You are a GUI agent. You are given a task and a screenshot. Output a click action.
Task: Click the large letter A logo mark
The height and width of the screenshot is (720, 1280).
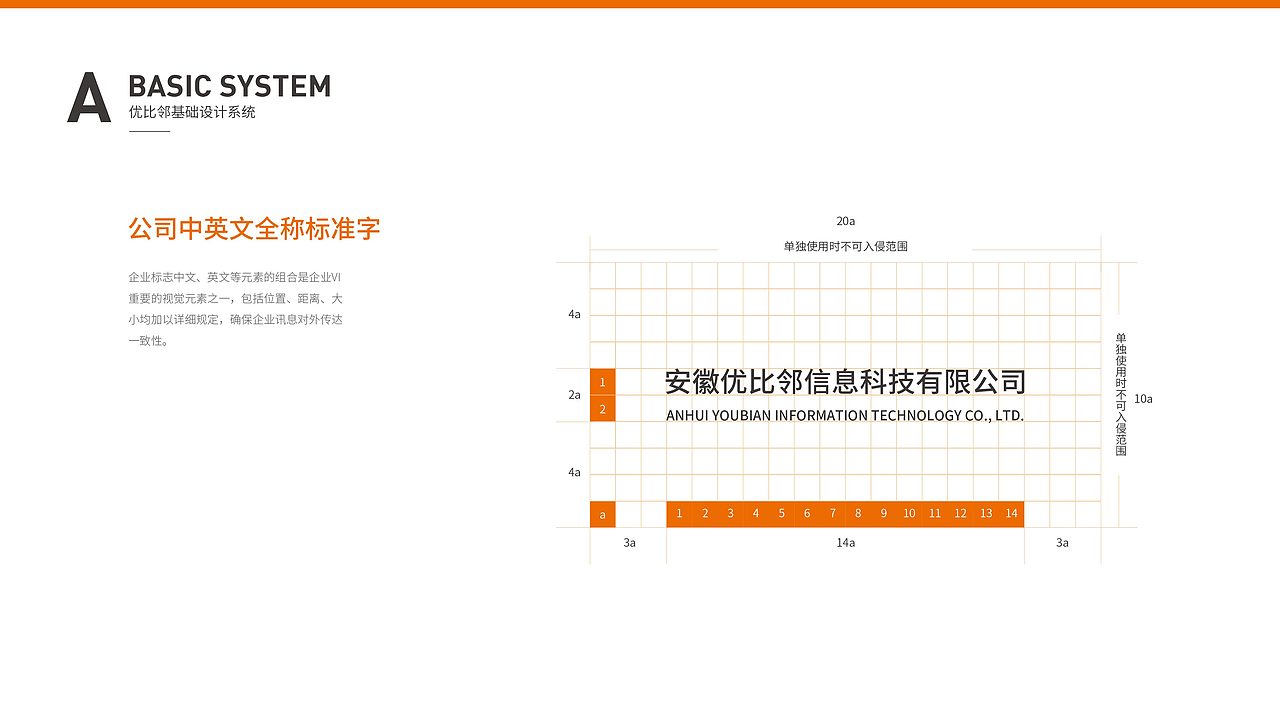click(89, 98)
